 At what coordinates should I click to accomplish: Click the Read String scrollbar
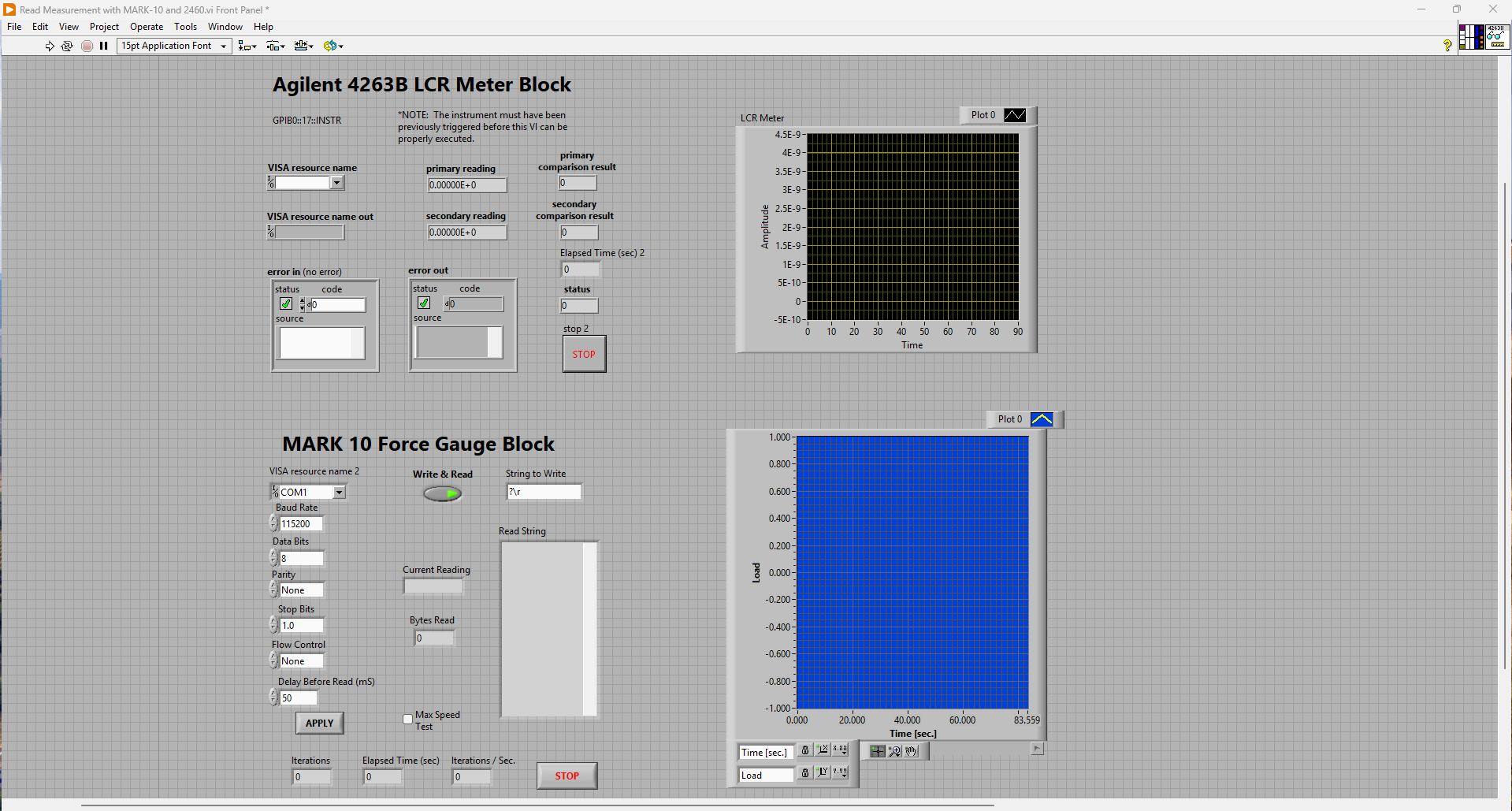point(589,629)
